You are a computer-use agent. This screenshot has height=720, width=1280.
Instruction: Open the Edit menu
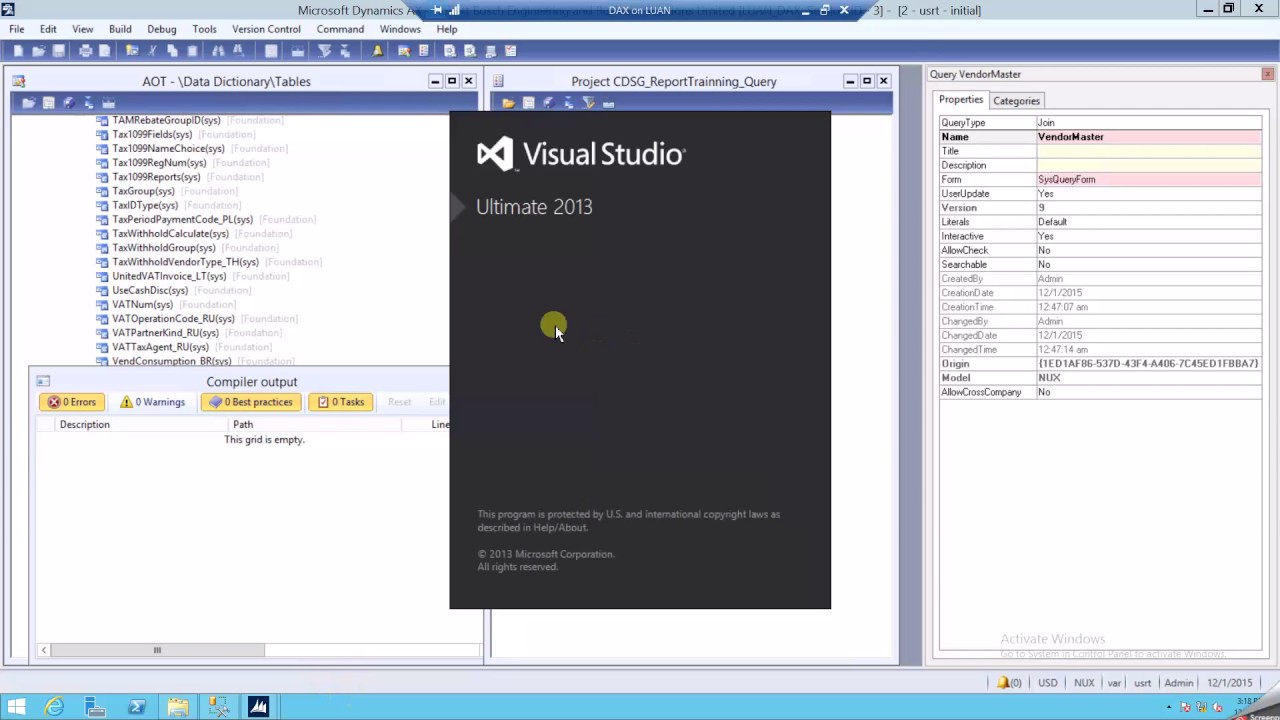48,29
